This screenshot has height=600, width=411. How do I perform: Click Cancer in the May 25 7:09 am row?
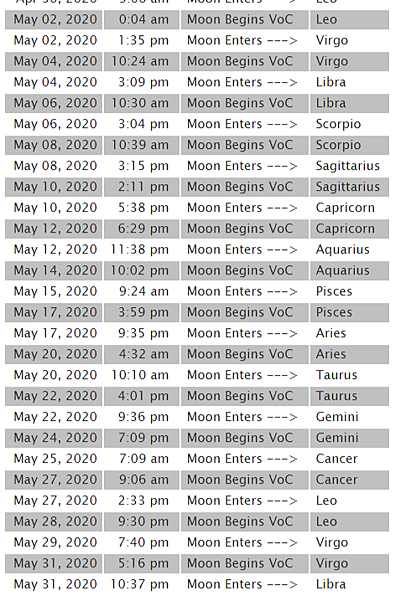[x=336, y=459]
